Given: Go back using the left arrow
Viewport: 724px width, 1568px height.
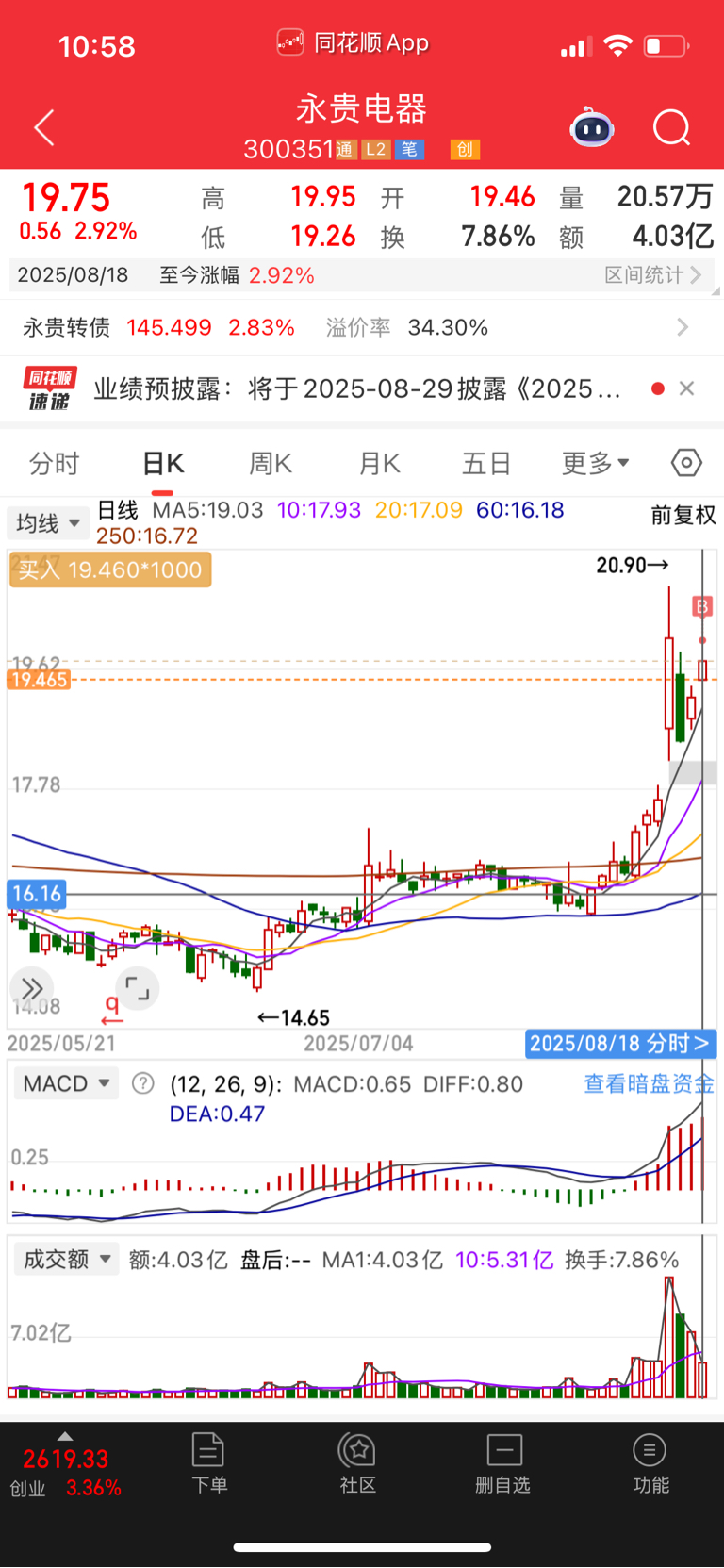Looking at the screenshot, I should [x=44, y=127].
